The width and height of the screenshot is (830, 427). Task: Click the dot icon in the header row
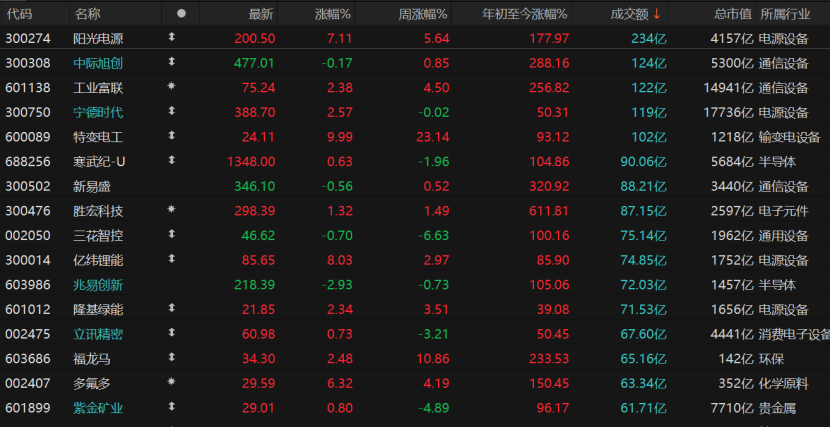click(181, 14)
